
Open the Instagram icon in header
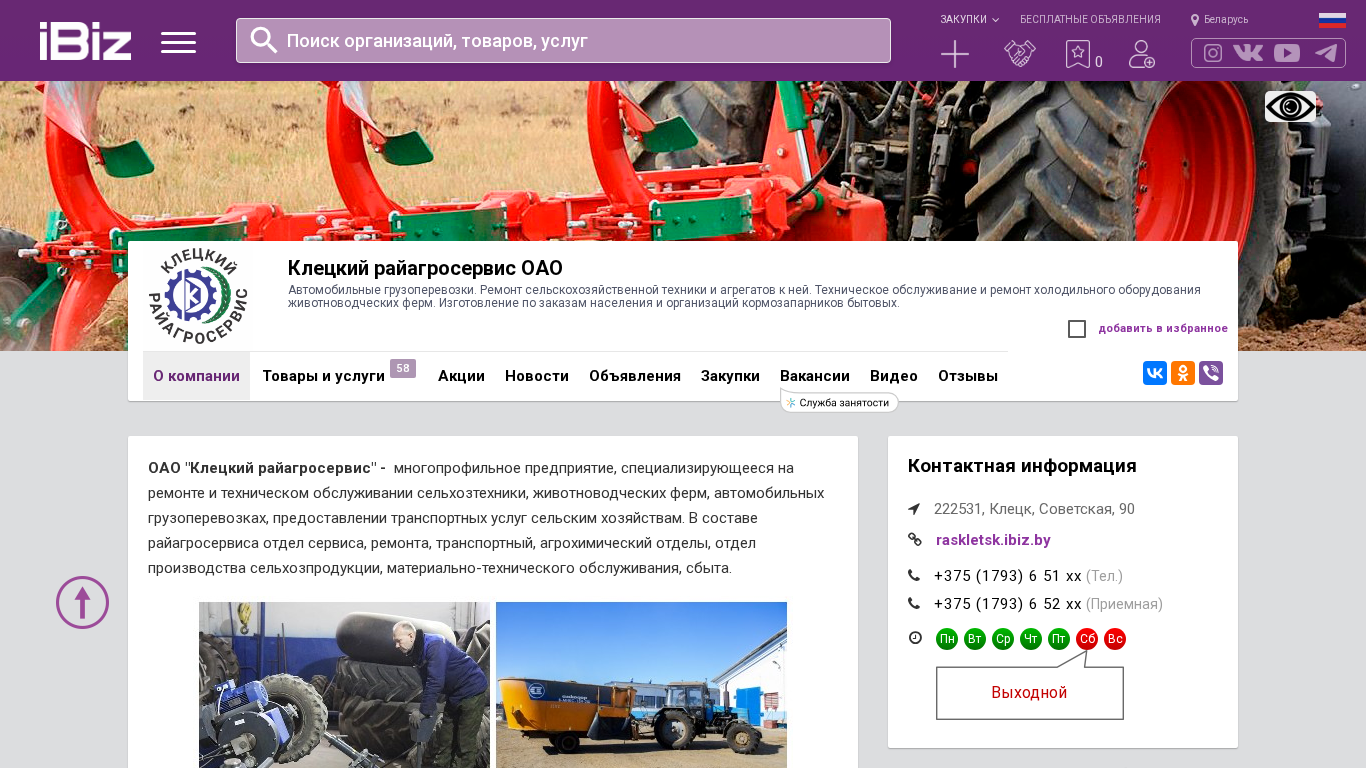(x=1213, y=53)
